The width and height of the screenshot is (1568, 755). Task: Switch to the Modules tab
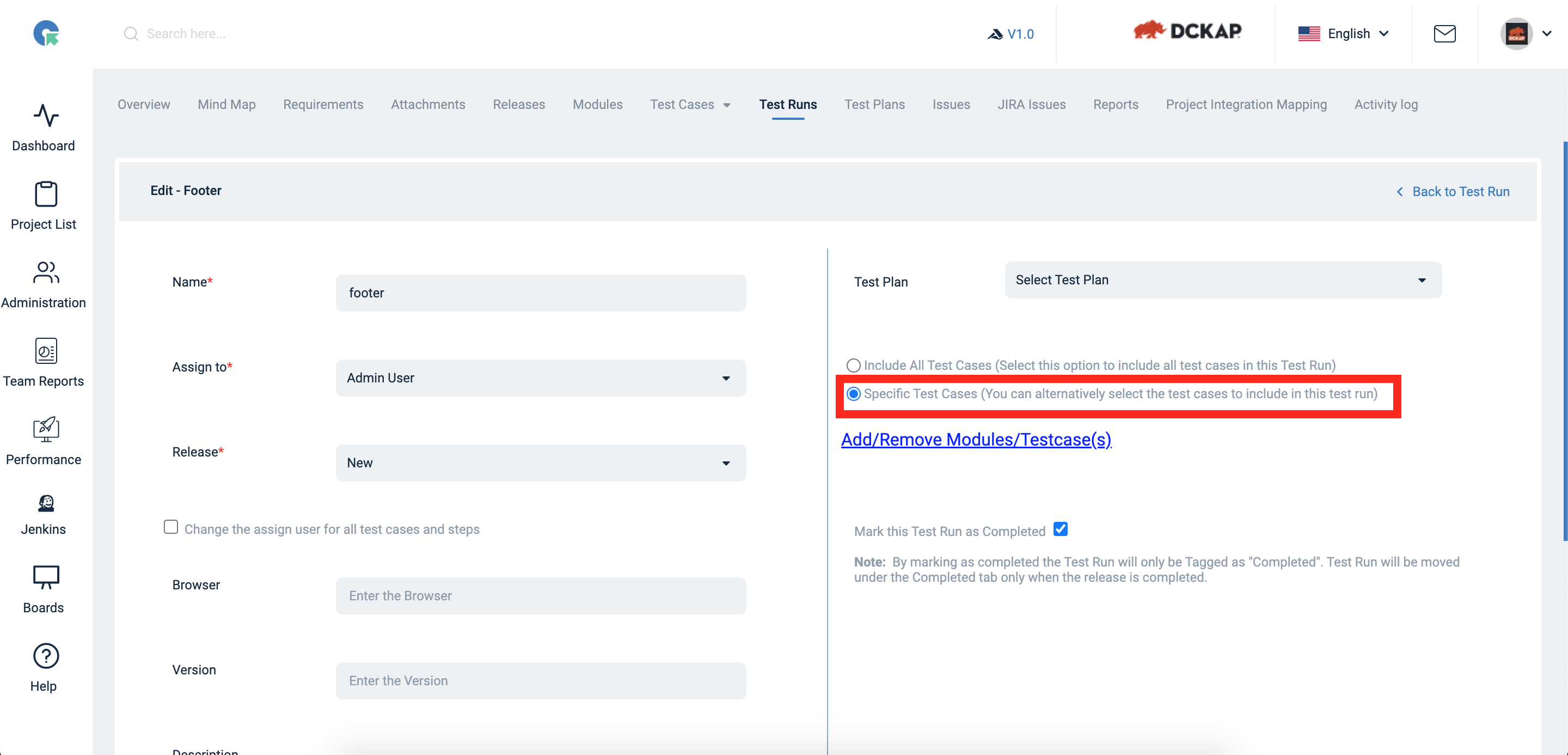[x=597, y=105]
